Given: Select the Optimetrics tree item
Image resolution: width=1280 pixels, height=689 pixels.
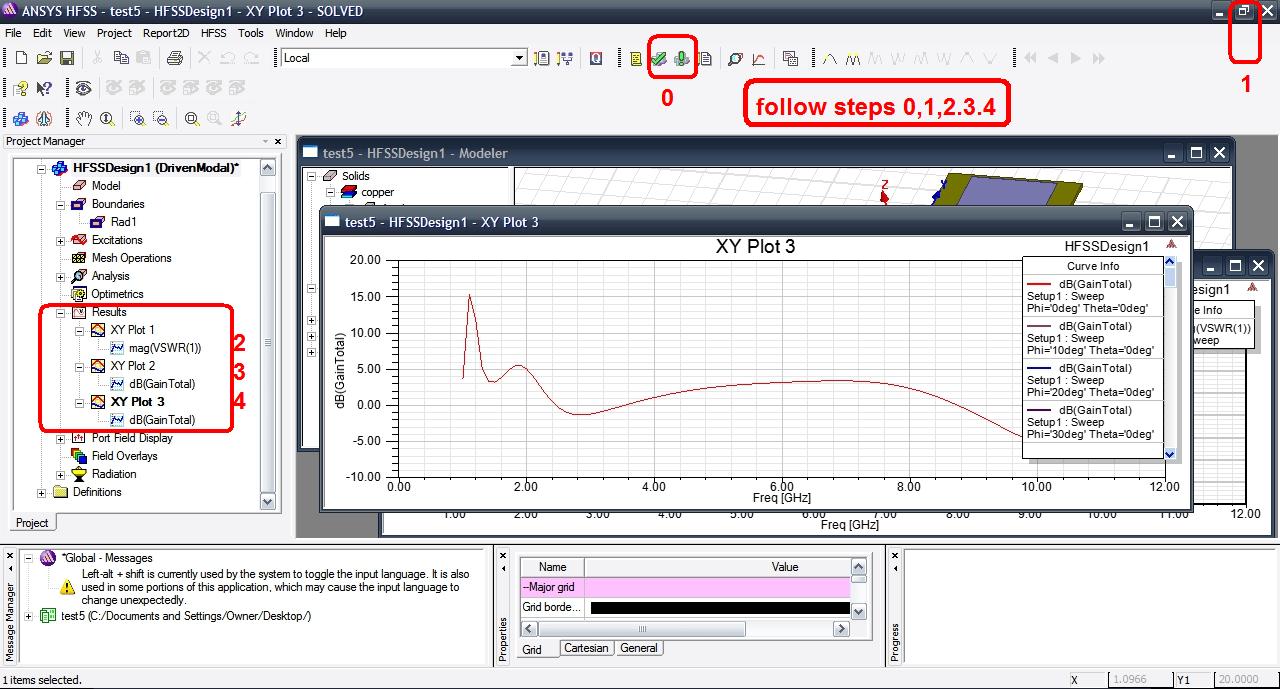Looking at the screenshot, I should pos(117,294).
